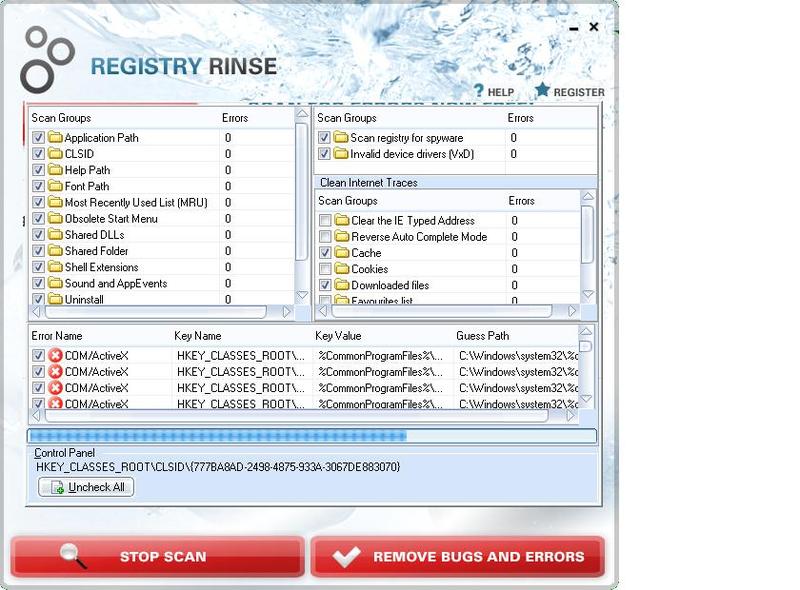Click the Internet Traces vertical scrollbar thumb
Viewport: 800px width, 590px height.
(x=588, y=234)
